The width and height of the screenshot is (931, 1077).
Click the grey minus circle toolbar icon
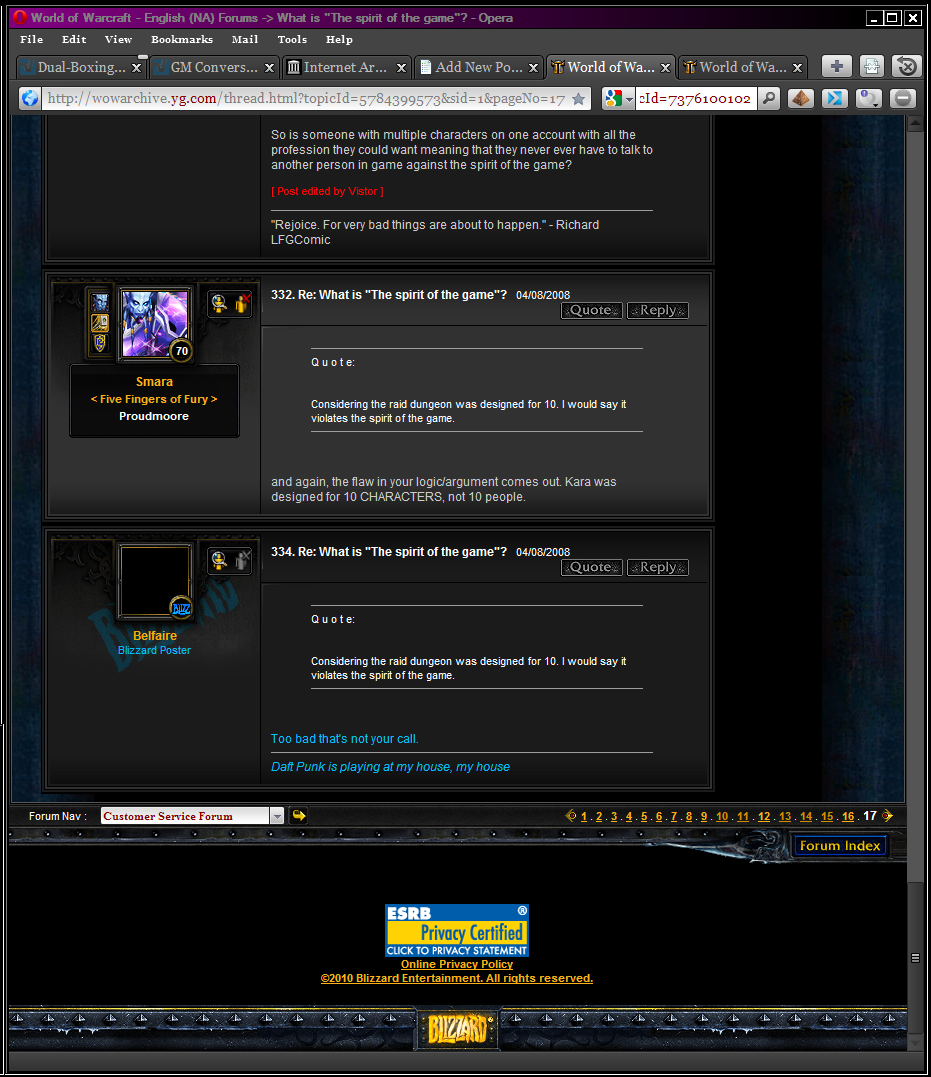pyautogui.click(x=903, y=98)
